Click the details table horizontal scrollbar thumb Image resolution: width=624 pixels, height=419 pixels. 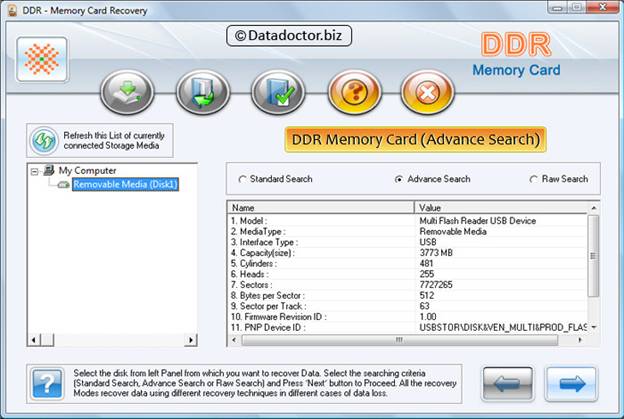[x=400, y=340]
